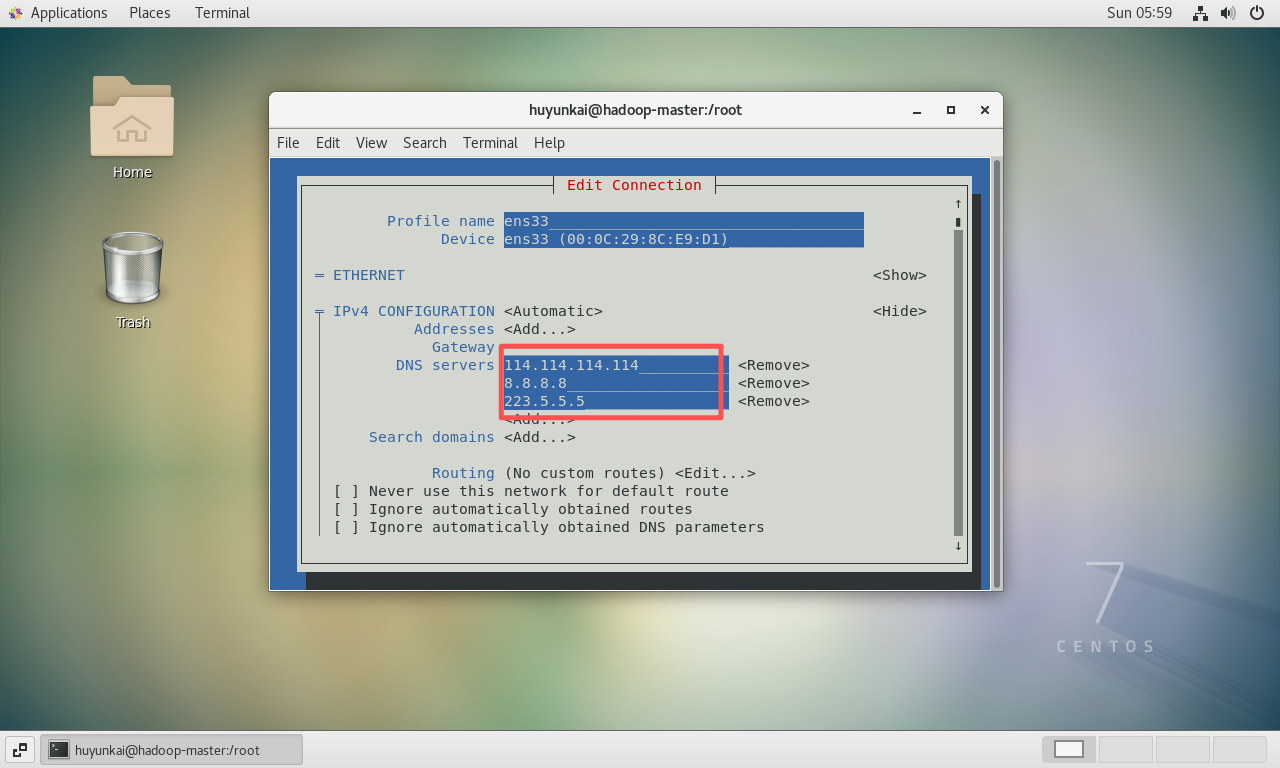Toggle Ignore automatically obtained DNS parameters
Screen dimensions: 1280x768
pyautogui.click(x=346, y=527)
